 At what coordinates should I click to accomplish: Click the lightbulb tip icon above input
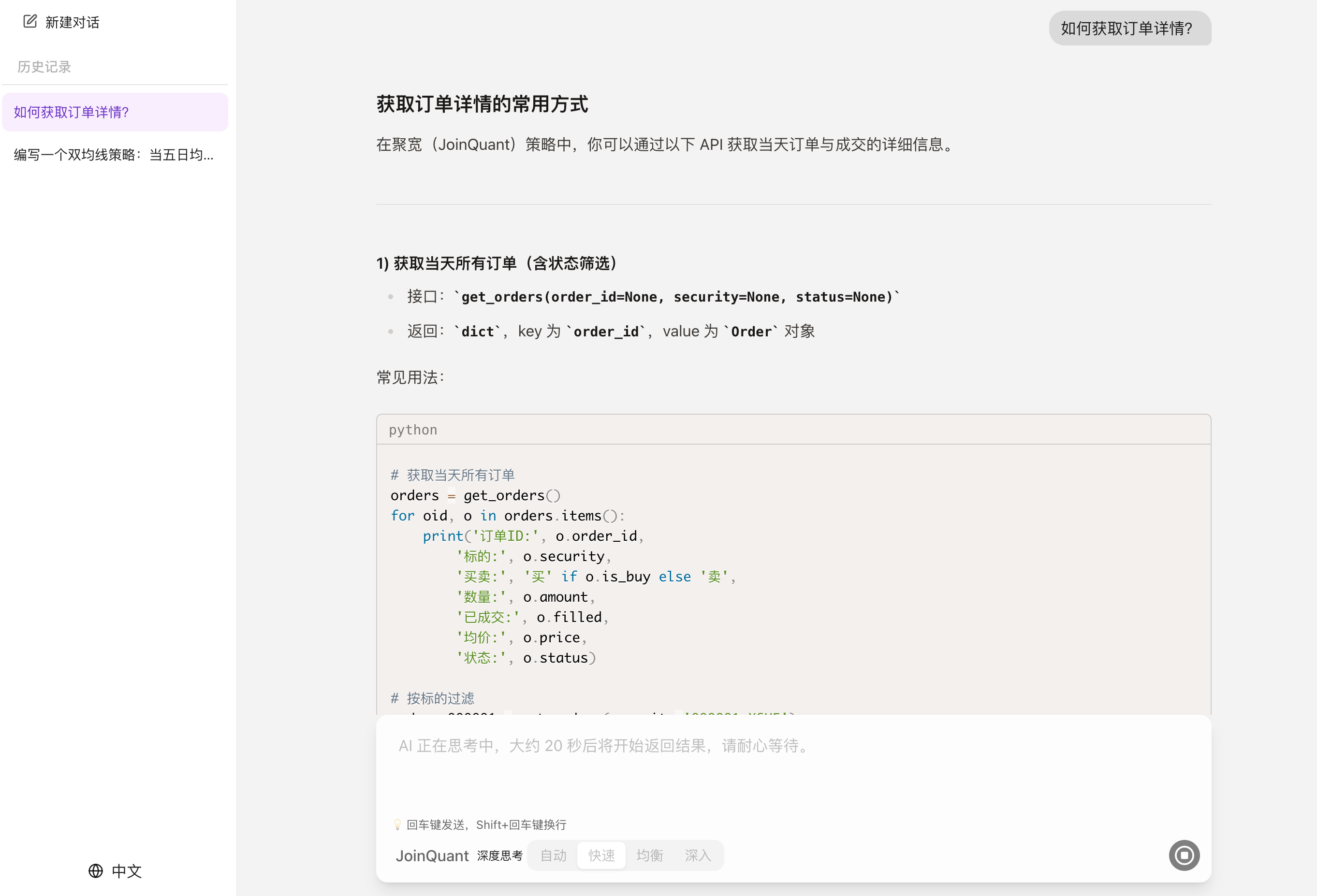point(398,824)
